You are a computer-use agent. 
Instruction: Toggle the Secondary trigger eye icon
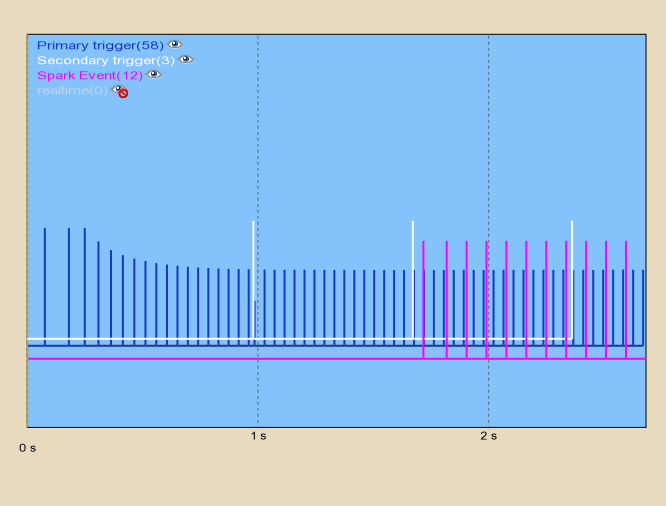pos(186,59)
